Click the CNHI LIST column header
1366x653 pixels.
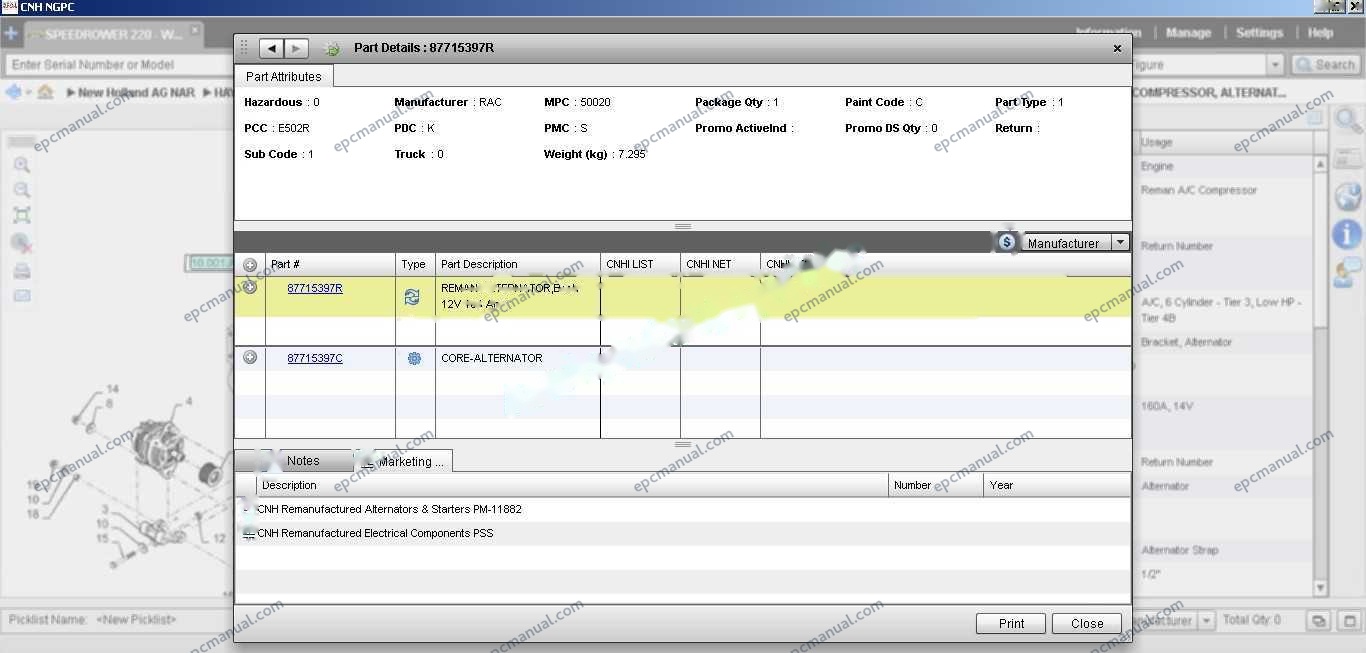tap(640, 264)
